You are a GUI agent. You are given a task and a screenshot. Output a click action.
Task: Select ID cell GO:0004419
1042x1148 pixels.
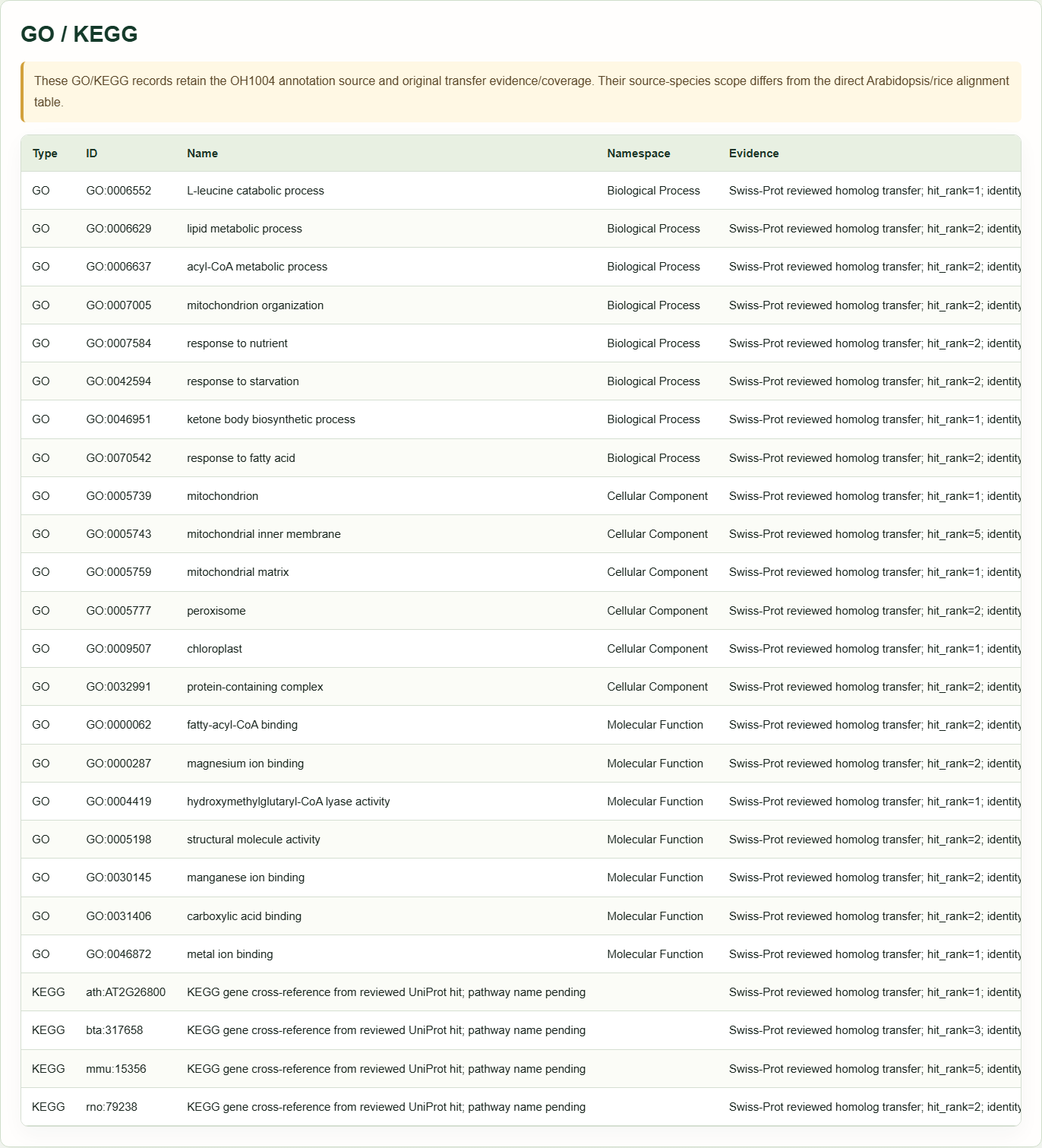click(x=118, y=802)
